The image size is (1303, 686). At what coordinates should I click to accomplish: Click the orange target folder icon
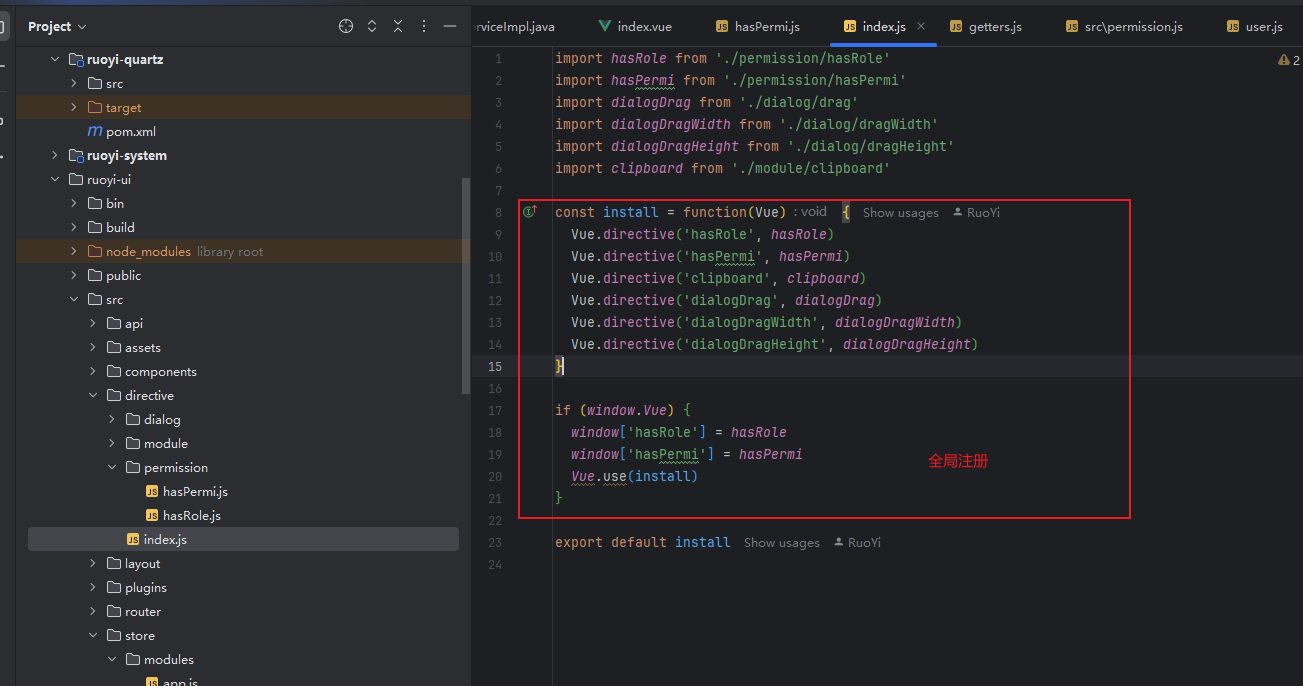click(x=95, y=107)
